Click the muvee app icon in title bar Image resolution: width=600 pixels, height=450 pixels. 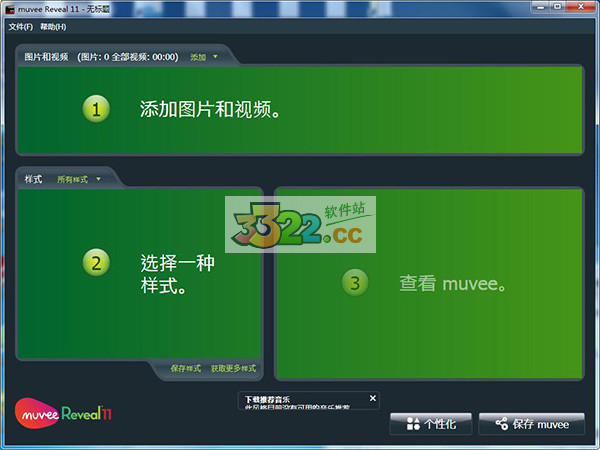pyautogui.click(x=10, y=9)
